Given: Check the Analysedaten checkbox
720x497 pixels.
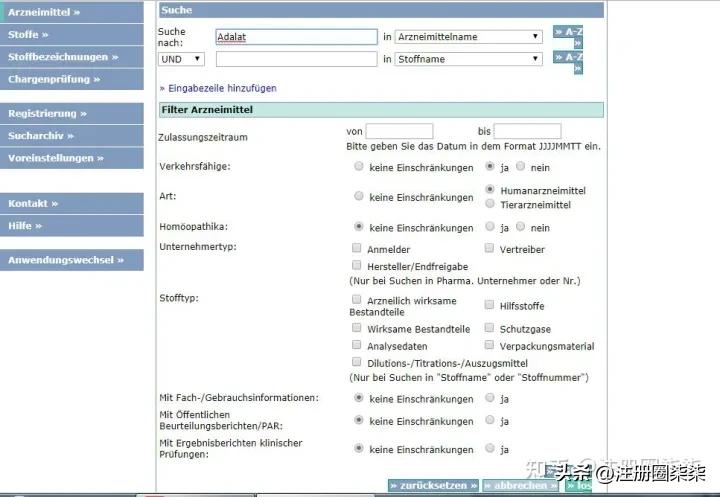Looking at the screenshot, I should click(356, 345).
